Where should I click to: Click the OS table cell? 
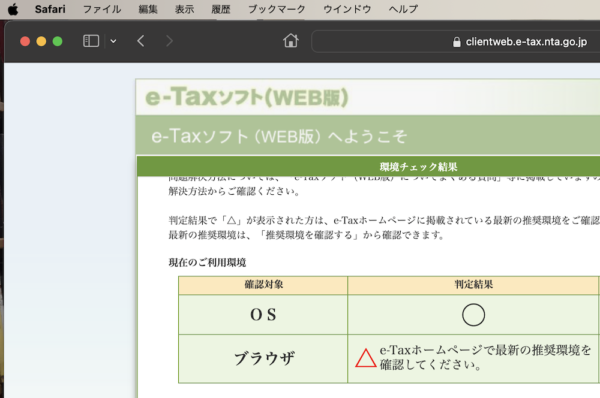263,315
